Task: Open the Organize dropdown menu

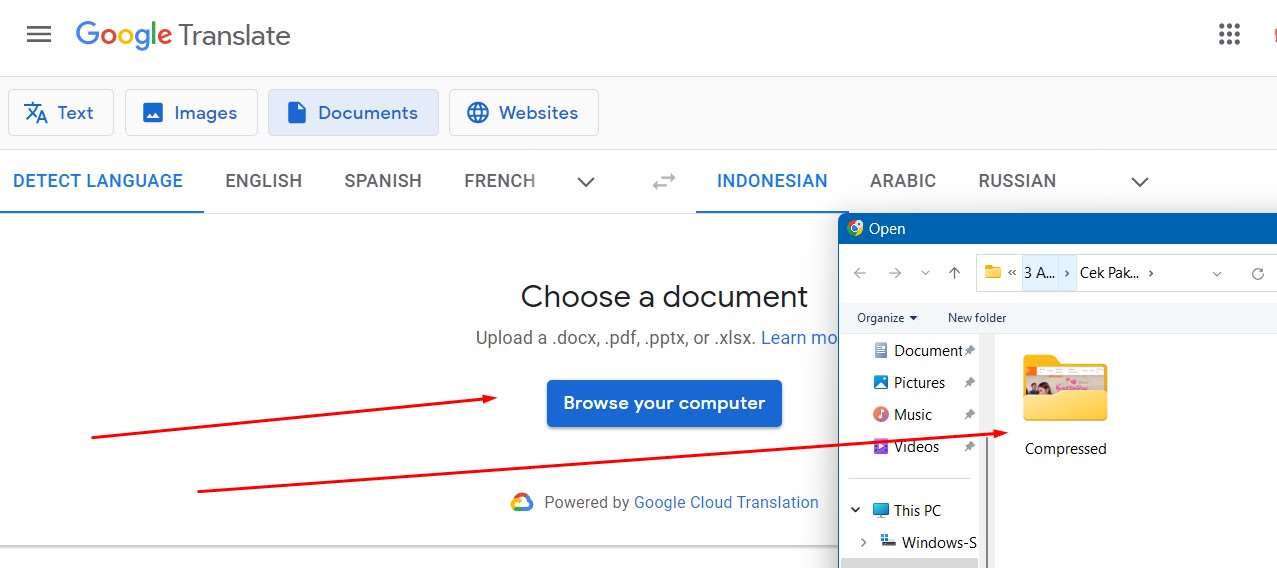Action: click(887, 318)
